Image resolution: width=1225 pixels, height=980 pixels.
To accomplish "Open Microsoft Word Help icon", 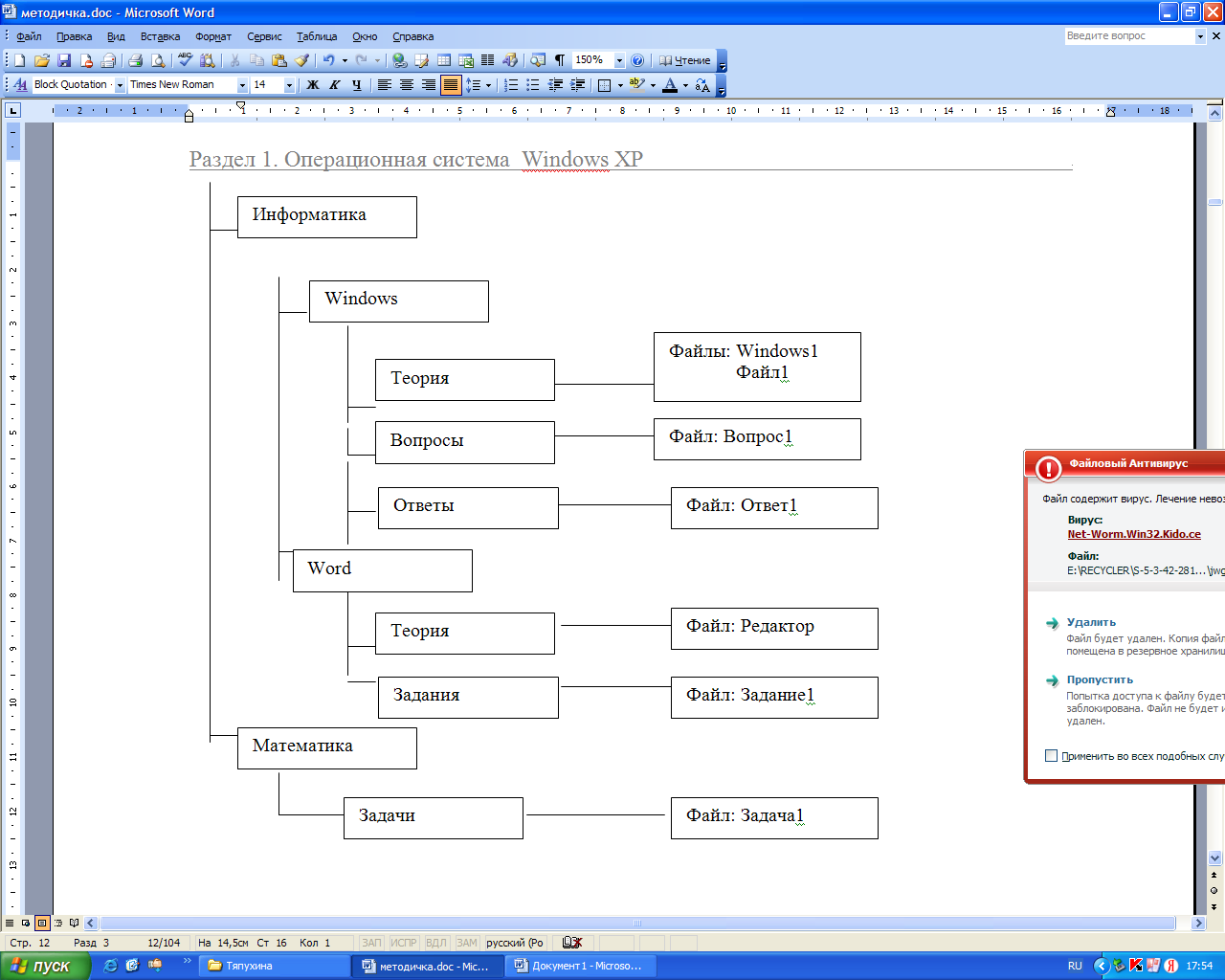I will (x=637, y=60).
